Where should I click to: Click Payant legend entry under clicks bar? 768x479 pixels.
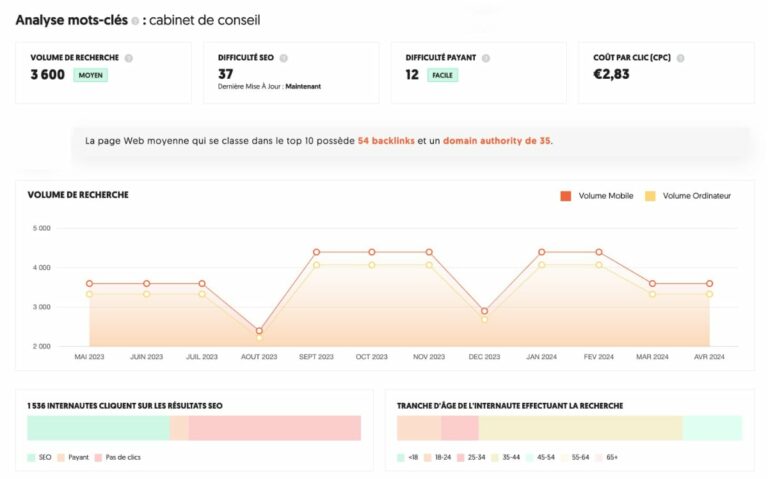click(x=73, y=457)
